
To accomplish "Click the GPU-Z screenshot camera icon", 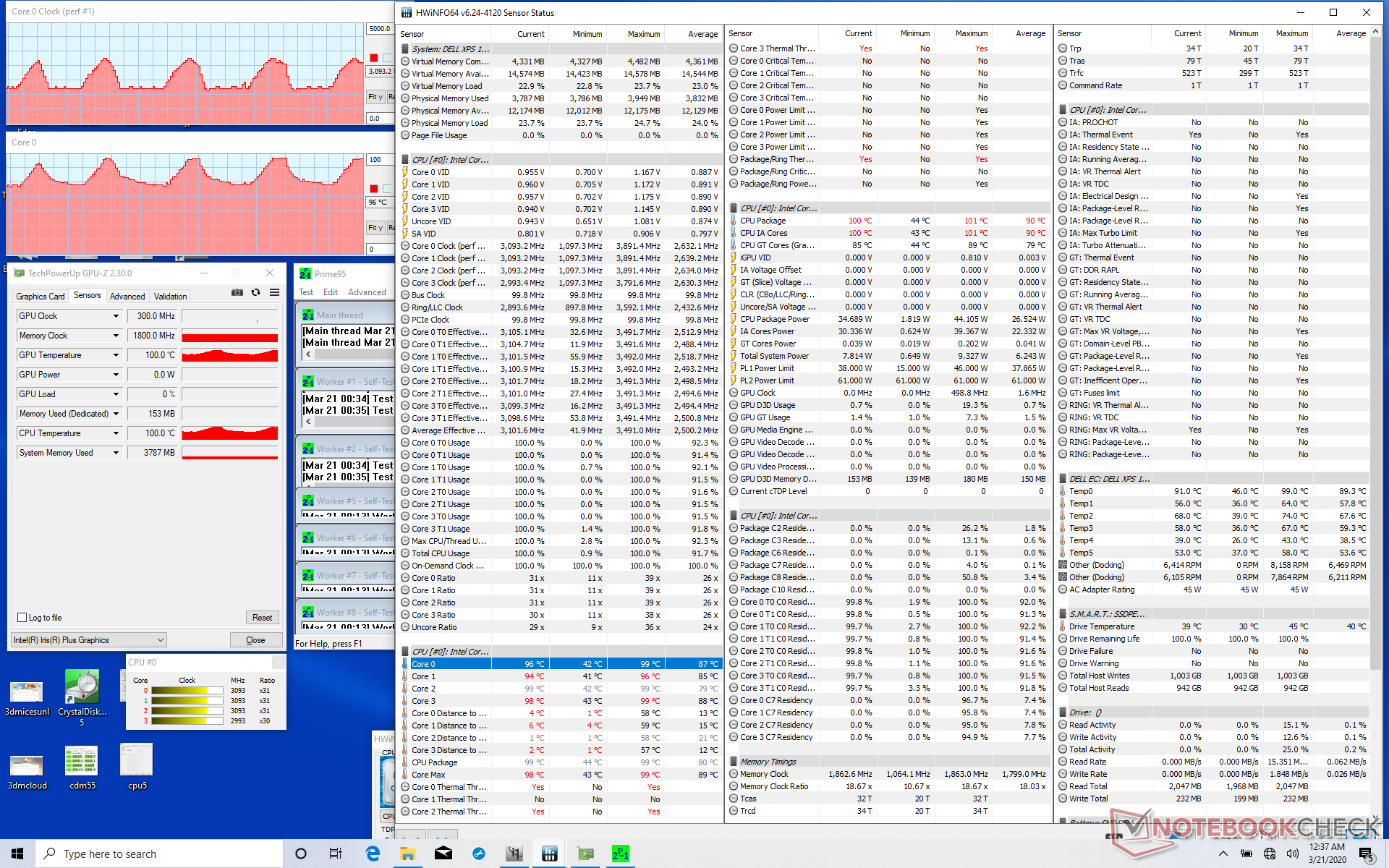I will coord(237,293).
